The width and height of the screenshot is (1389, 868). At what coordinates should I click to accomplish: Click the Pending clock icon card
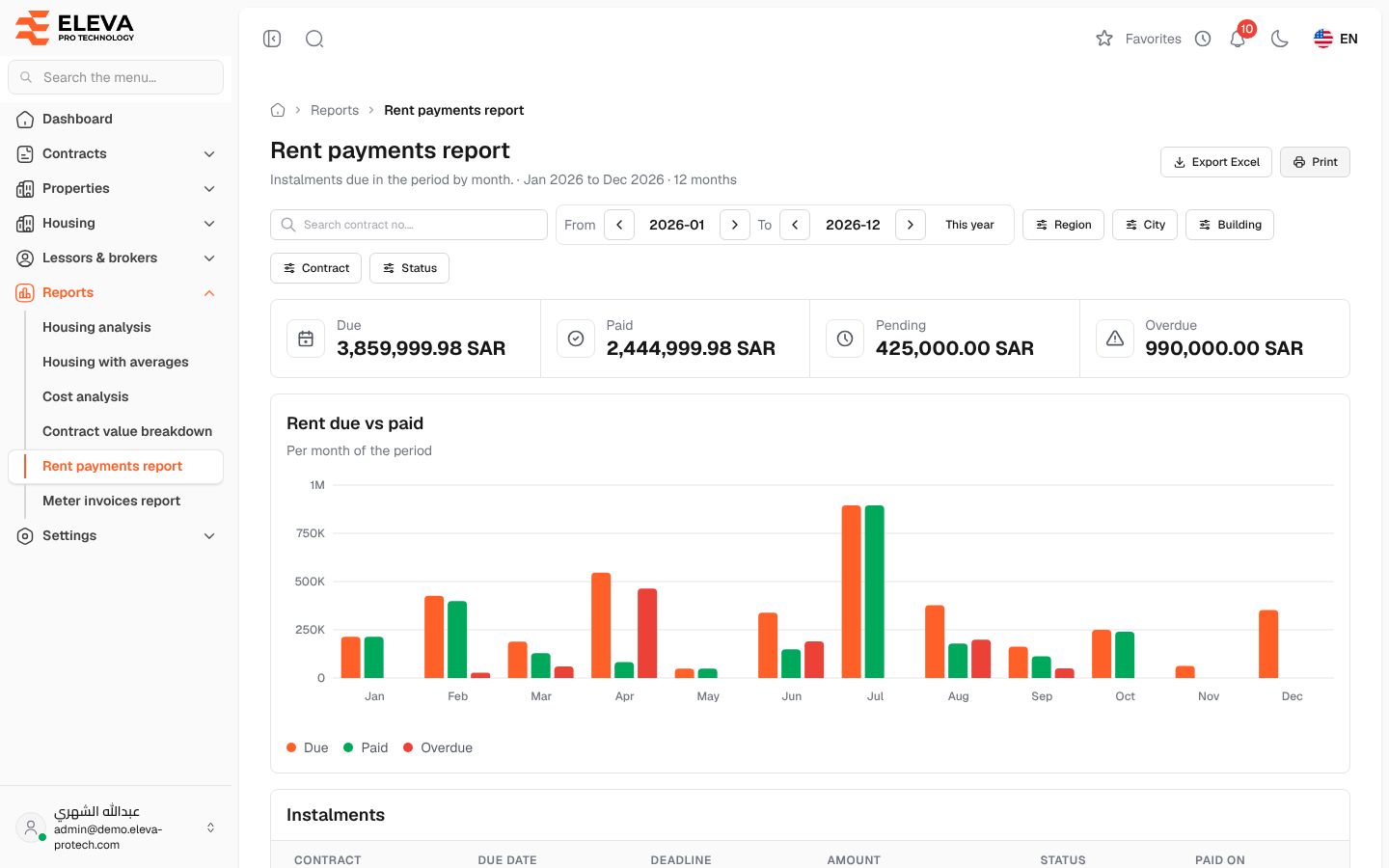[x=845, y=339]
